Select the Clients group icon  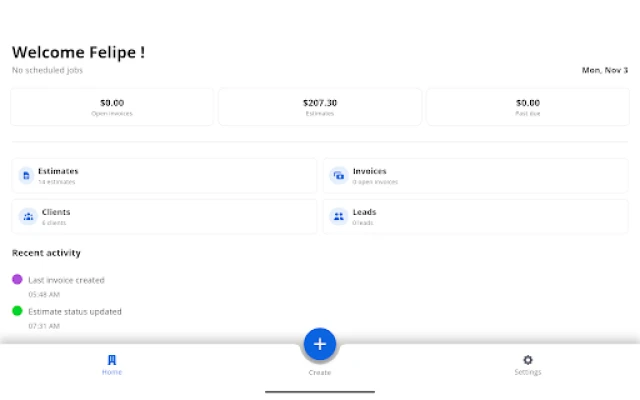(x=27, y=216)
